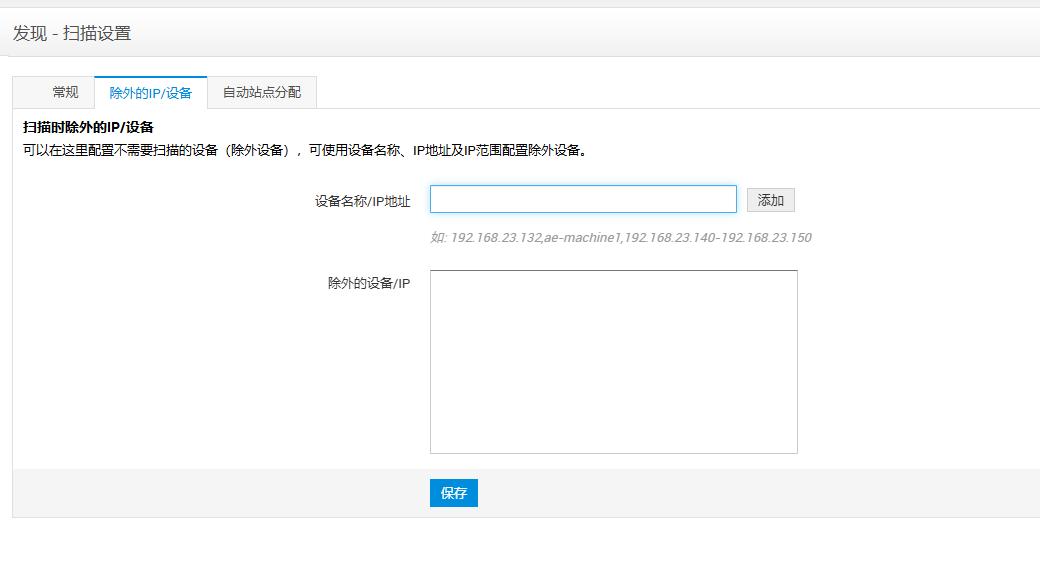Screen dimensions: 1040x564
Task: Click the bold 扫描时除外的IP/设备 heading
Action: point(89,128)
